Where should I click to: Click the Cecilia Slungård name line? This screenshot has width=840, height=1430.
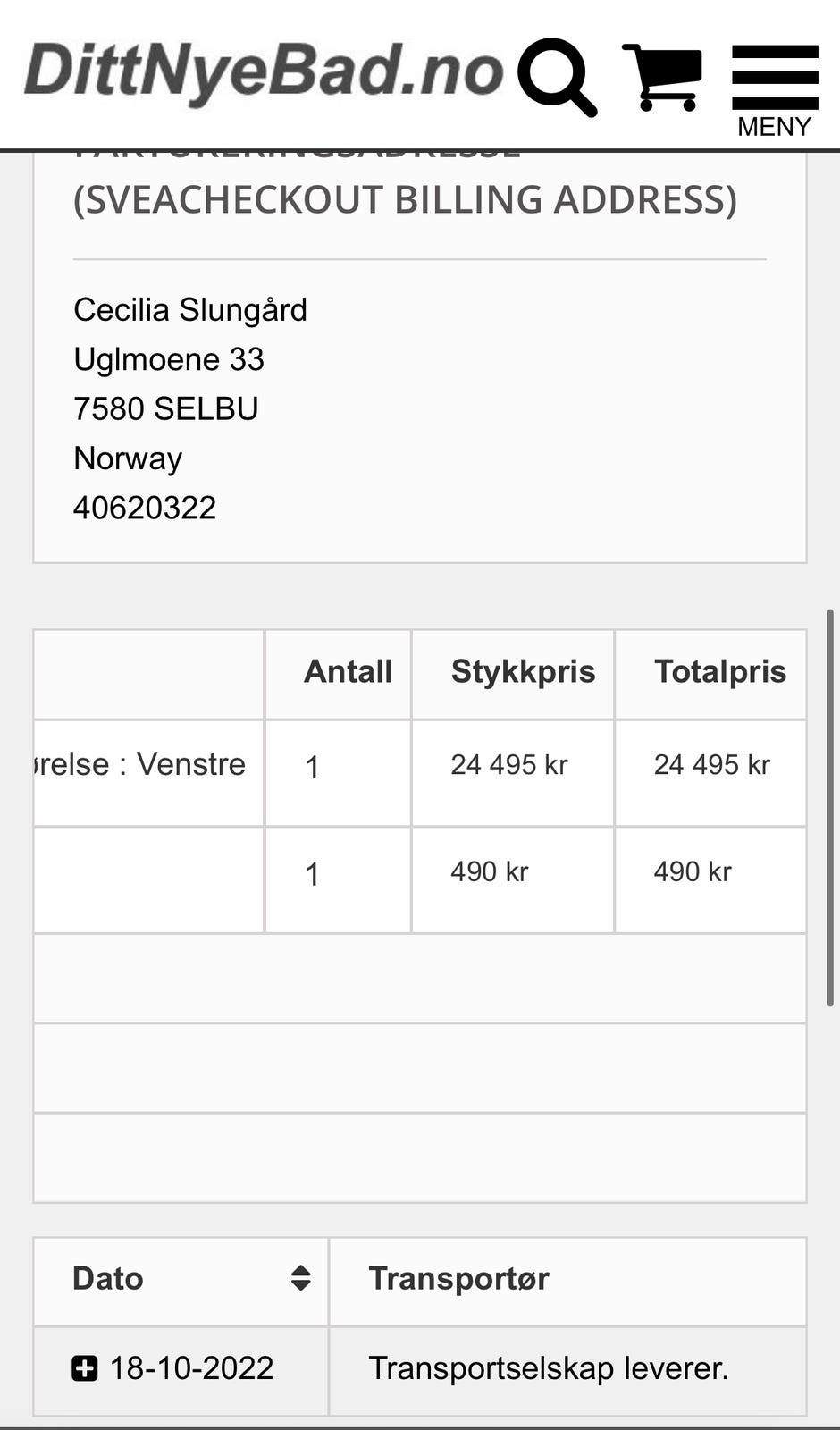190,310
